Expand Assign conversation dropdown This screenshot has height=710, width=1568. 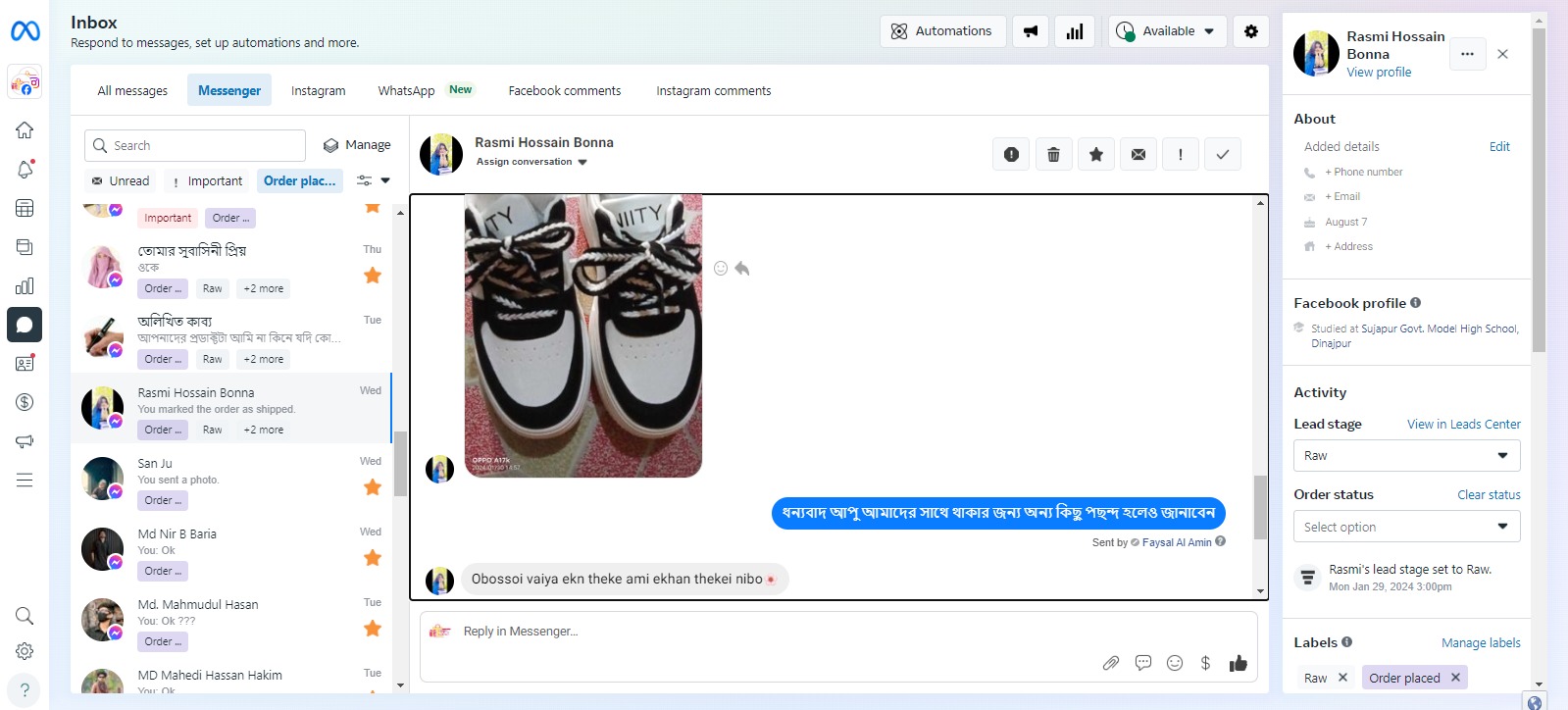[531, 162]
